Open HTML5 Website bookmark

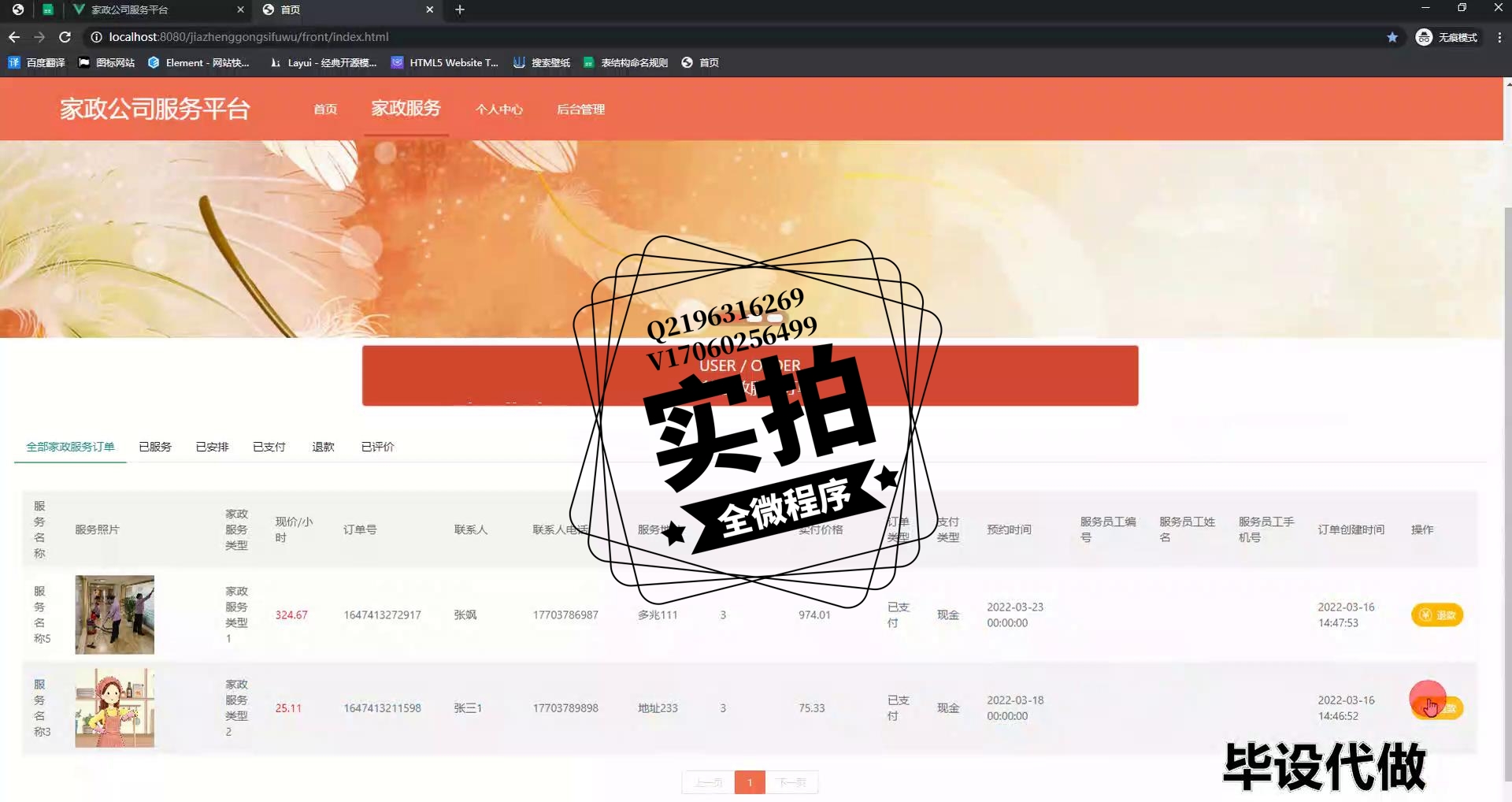coord(445,62)
